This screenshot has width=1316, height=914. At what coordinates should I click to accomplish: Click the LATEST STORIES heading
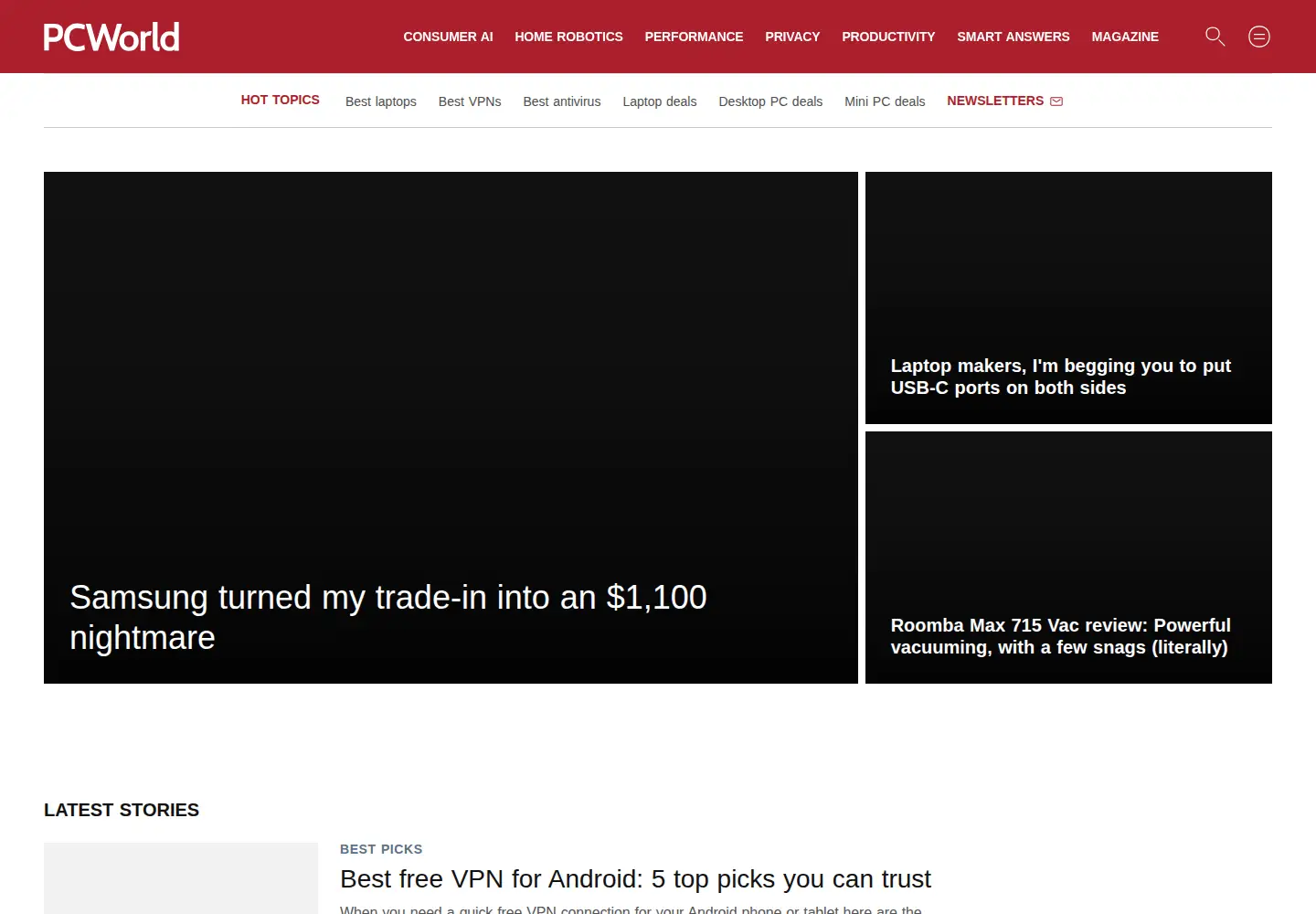122,810
